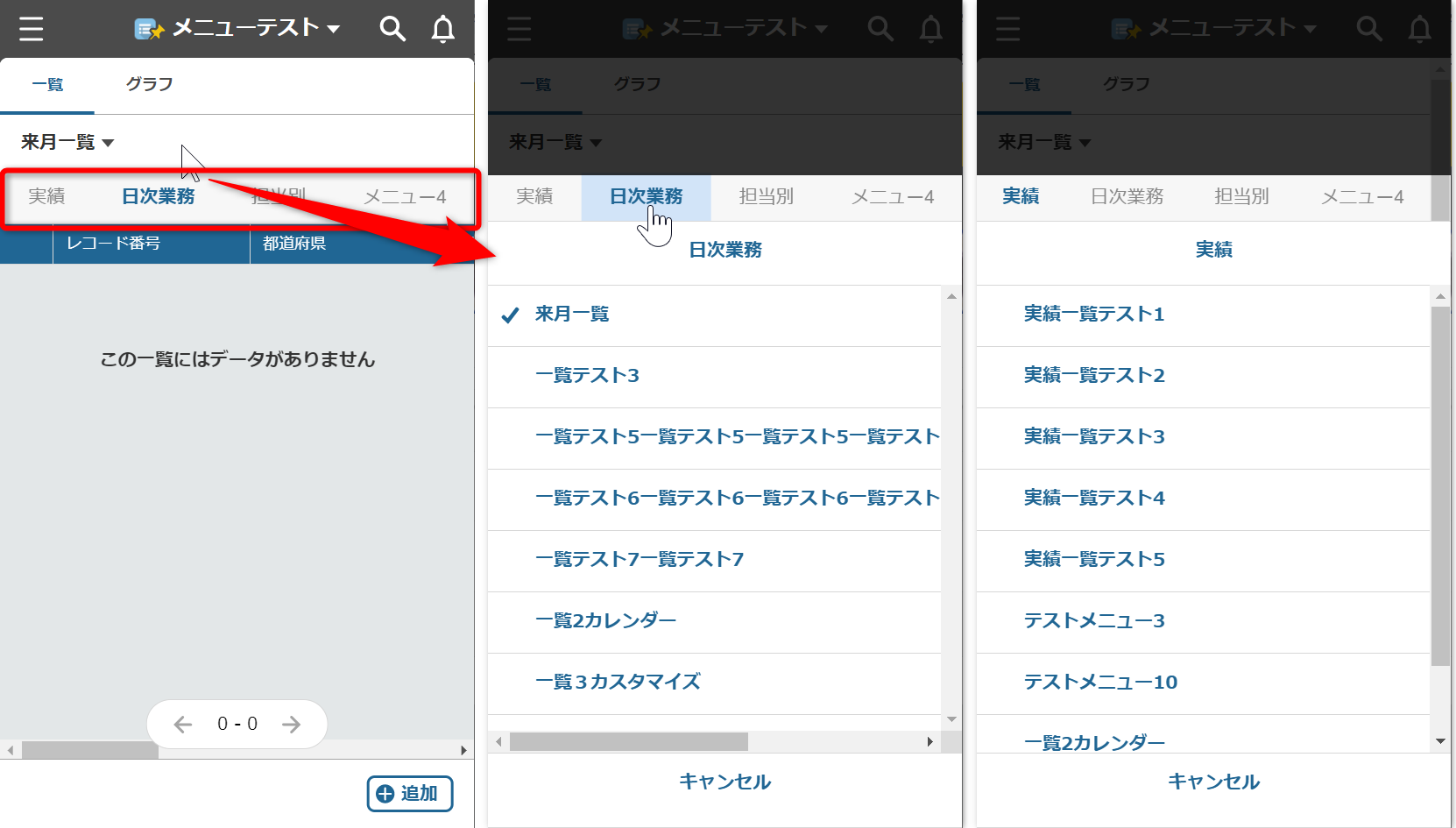Open the 来月一覧 view selector above red-boxed tabs
Screen dimensions: 1456x828
pyautogui.click(x=67, y=142)
